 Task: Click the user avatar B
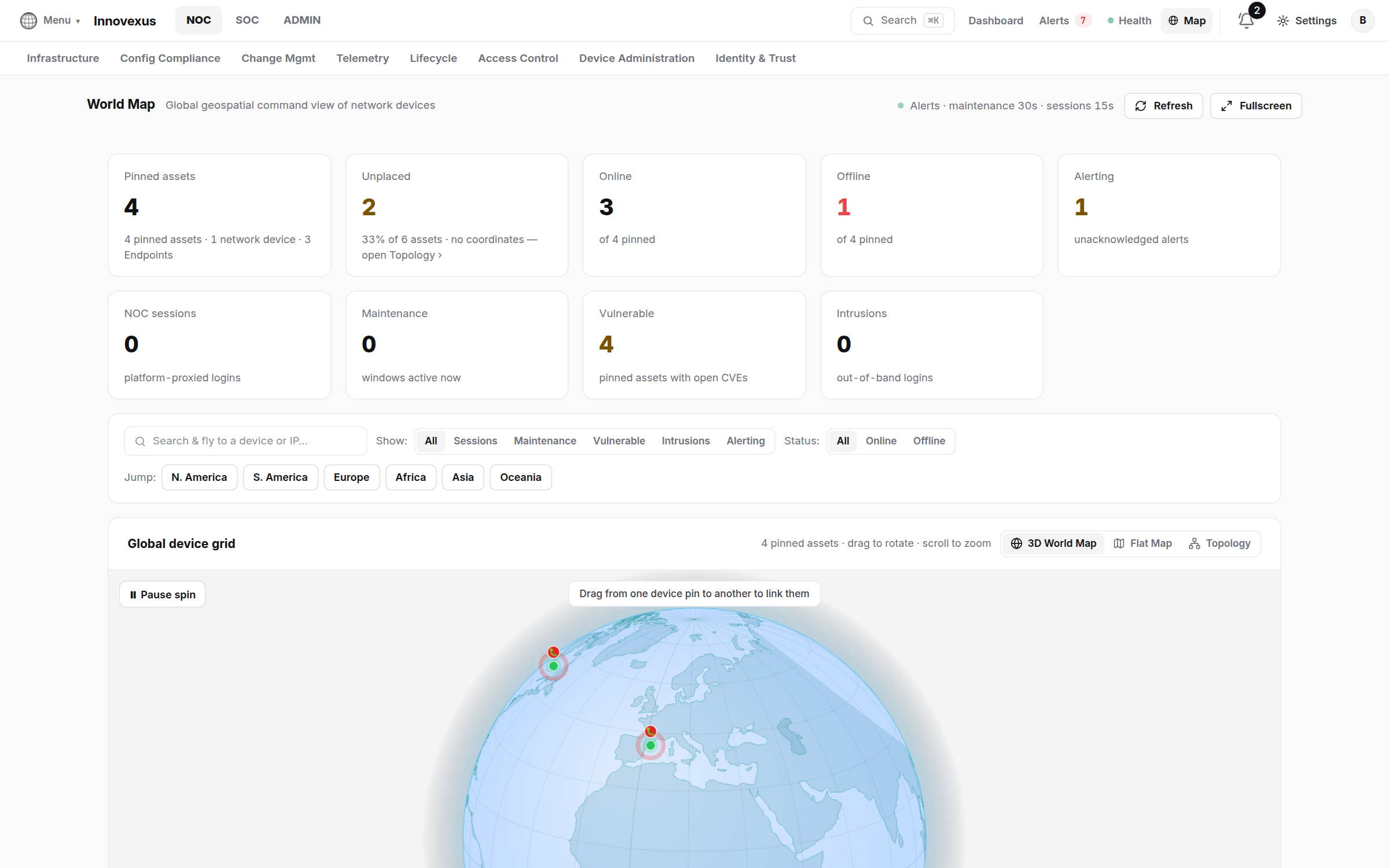1362,21
